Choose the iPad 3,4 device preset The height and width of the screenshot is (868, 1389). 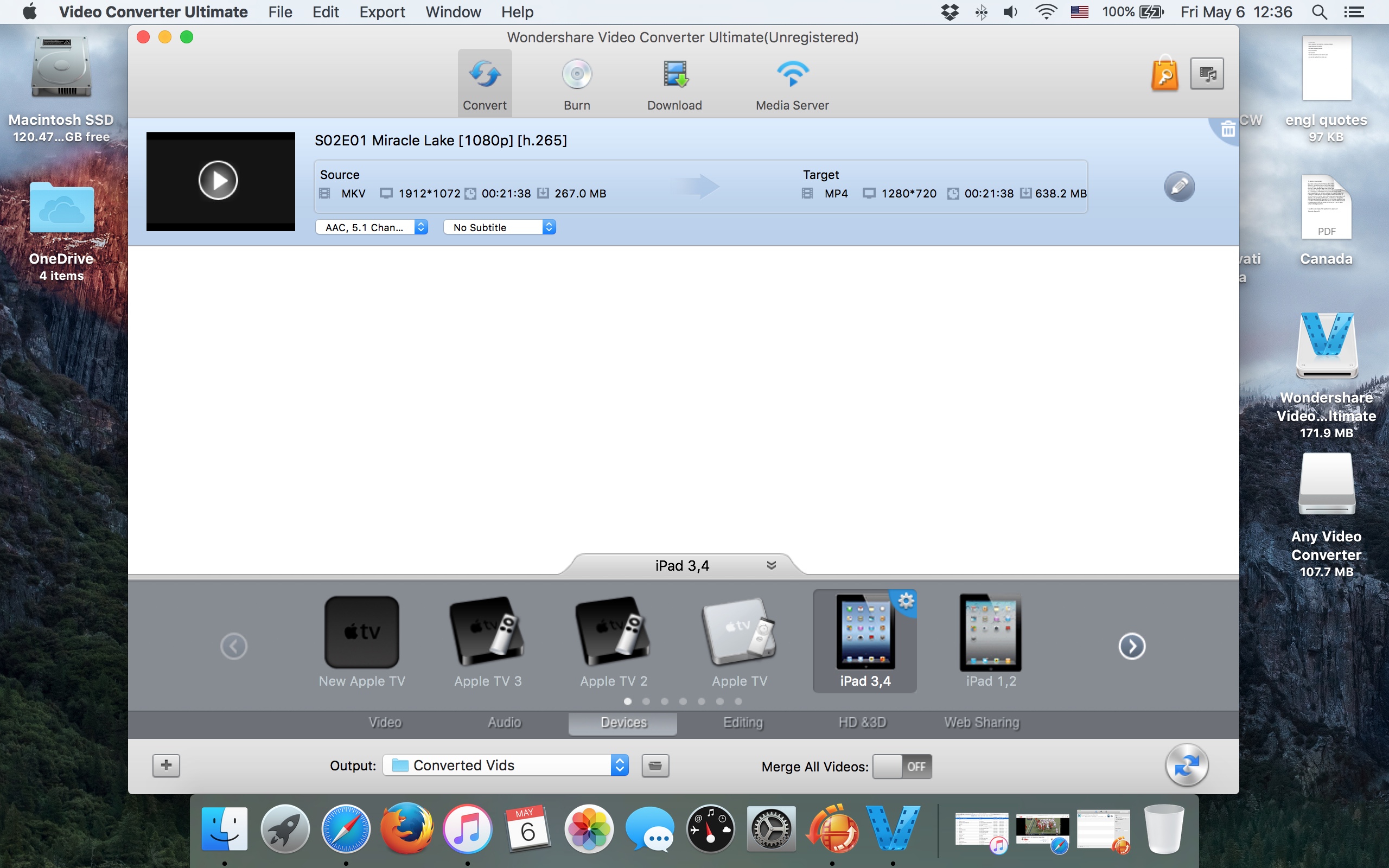tap(865, 641)
